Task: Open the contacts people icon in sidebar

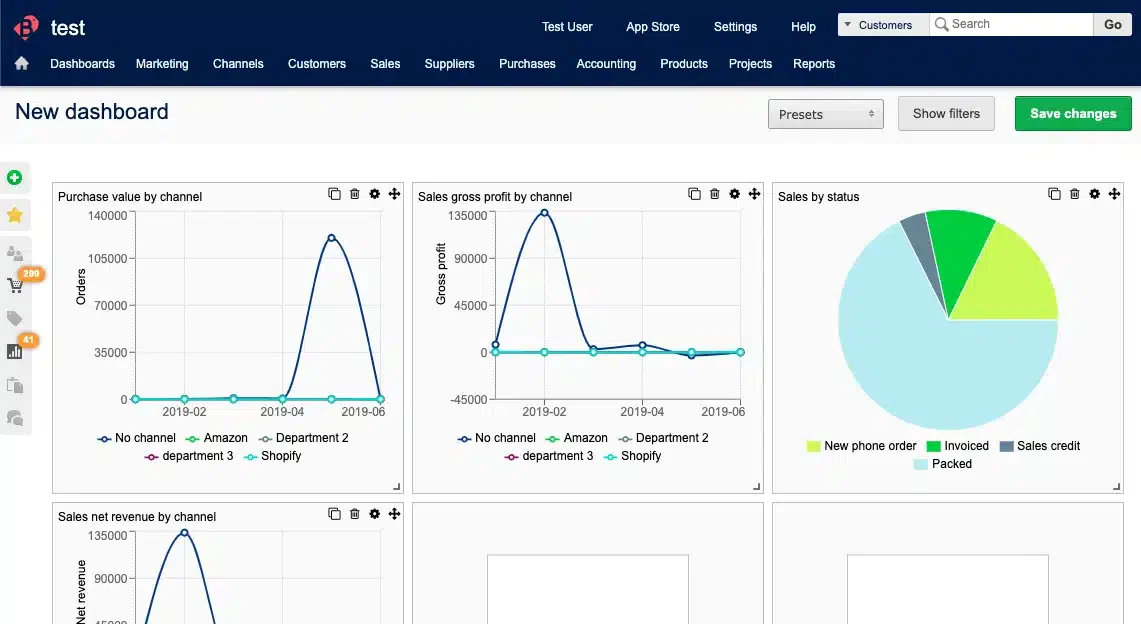Action: (x=15, y=253)
